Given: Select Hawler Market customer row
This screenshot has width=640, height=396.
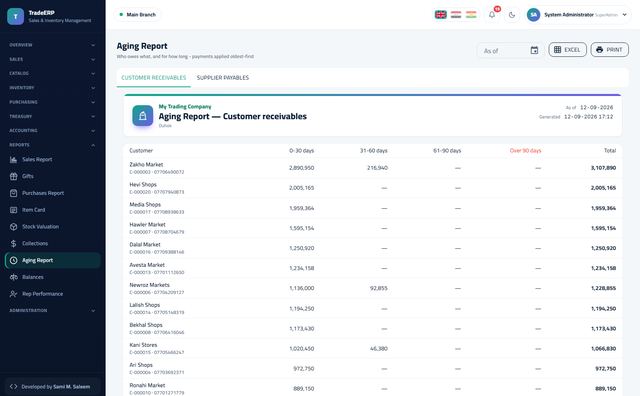Looking at the screenshot, I should [373, 228].
